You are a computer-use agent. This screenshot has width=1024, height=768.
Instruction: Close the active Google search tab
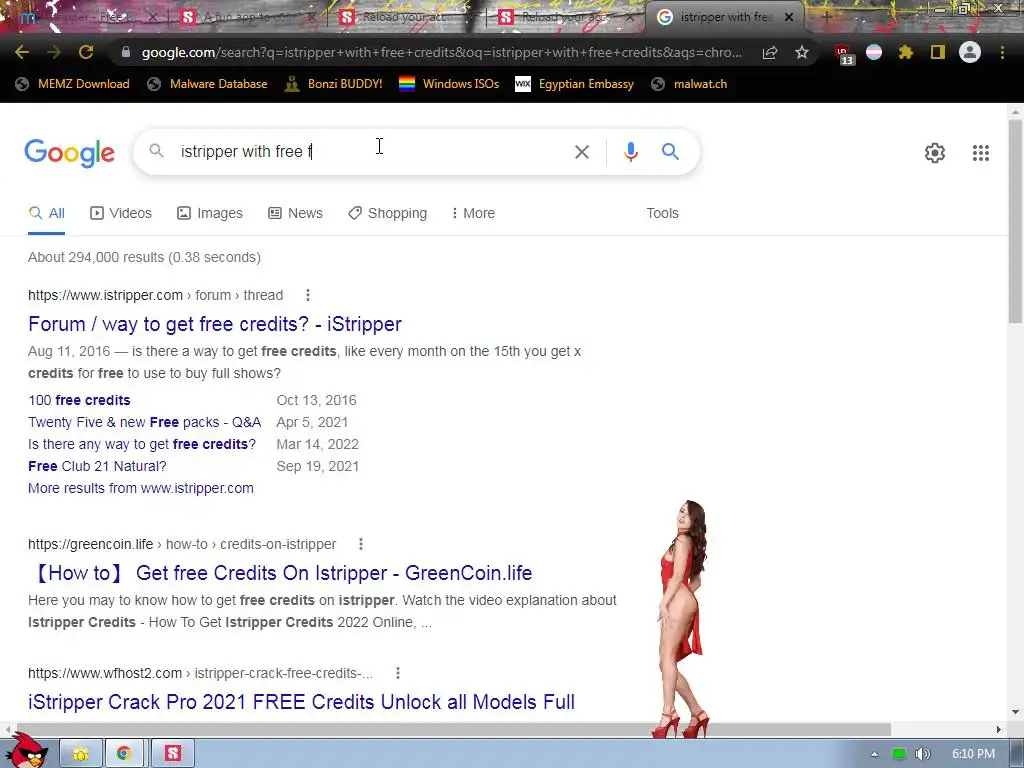(x=788, y=18)
